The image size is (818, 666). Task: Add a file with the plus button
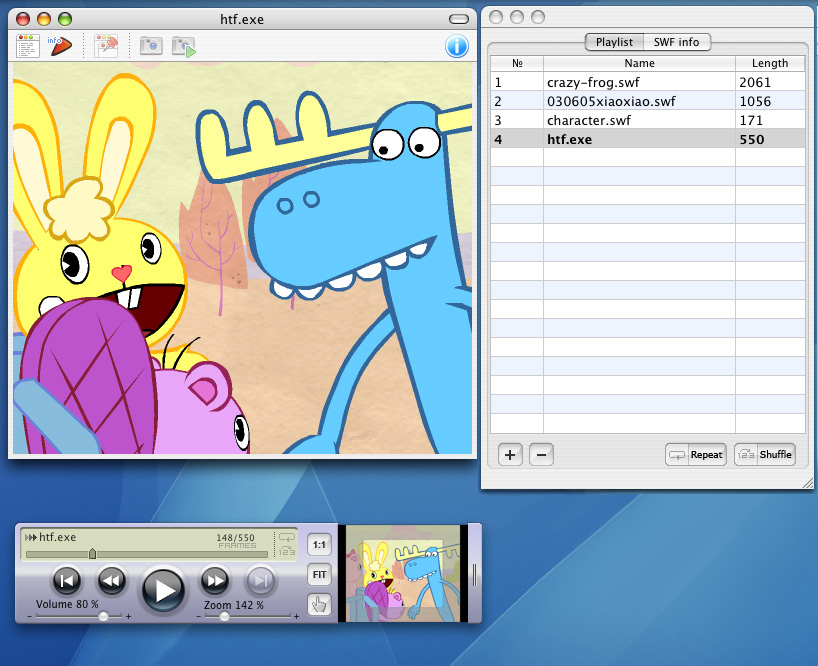[x=510, y=455]
